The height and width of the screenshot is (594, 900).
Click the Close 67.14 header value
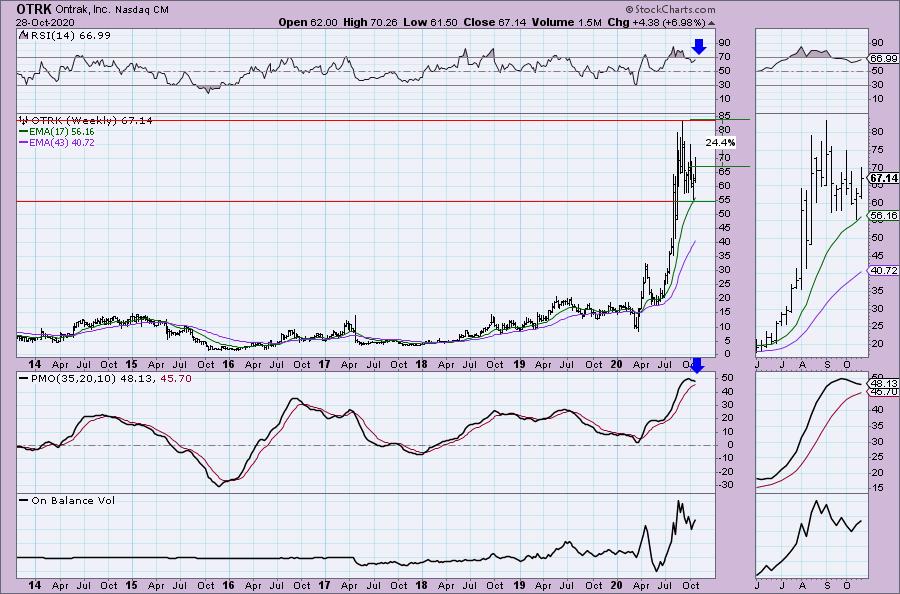(x=494, y=22)
